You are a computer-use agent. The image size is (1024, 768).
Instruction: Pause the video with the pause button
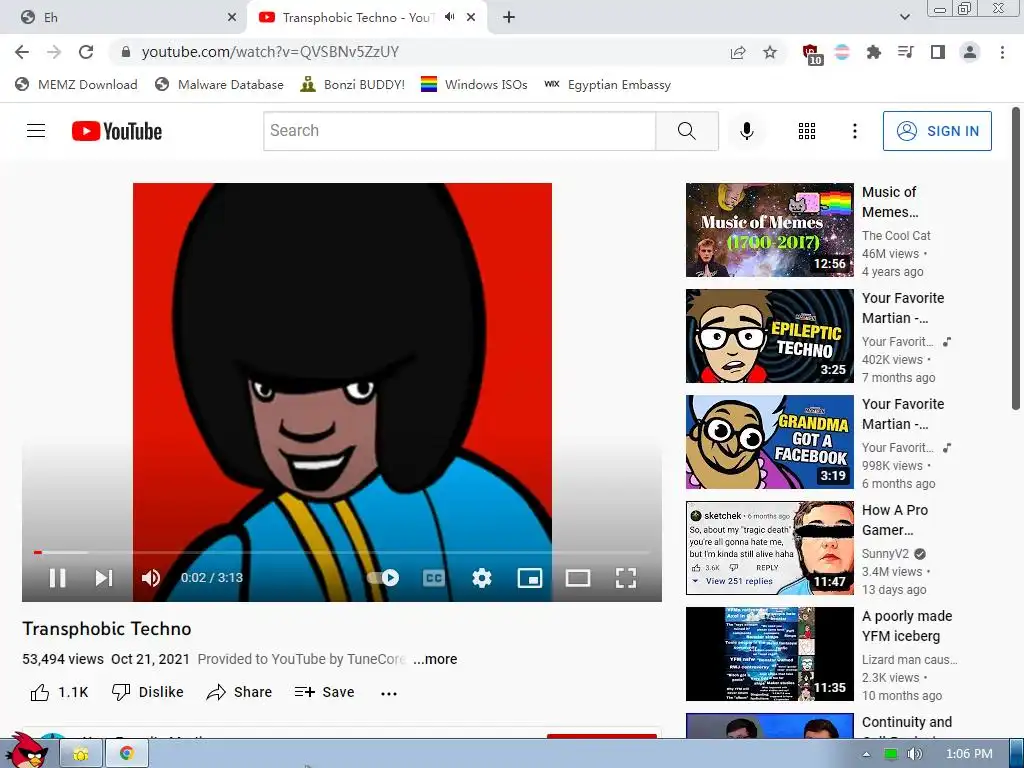pyautogui.click(x=57, y=578)
